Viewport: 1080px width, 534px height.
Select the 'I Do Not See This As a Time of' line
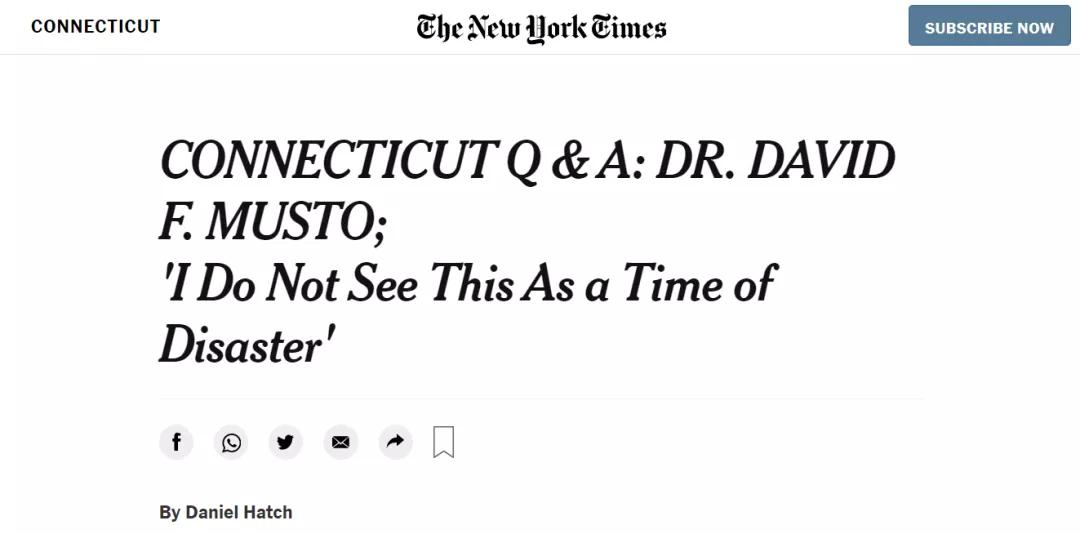pyautogui.click(x=466, y=284)
